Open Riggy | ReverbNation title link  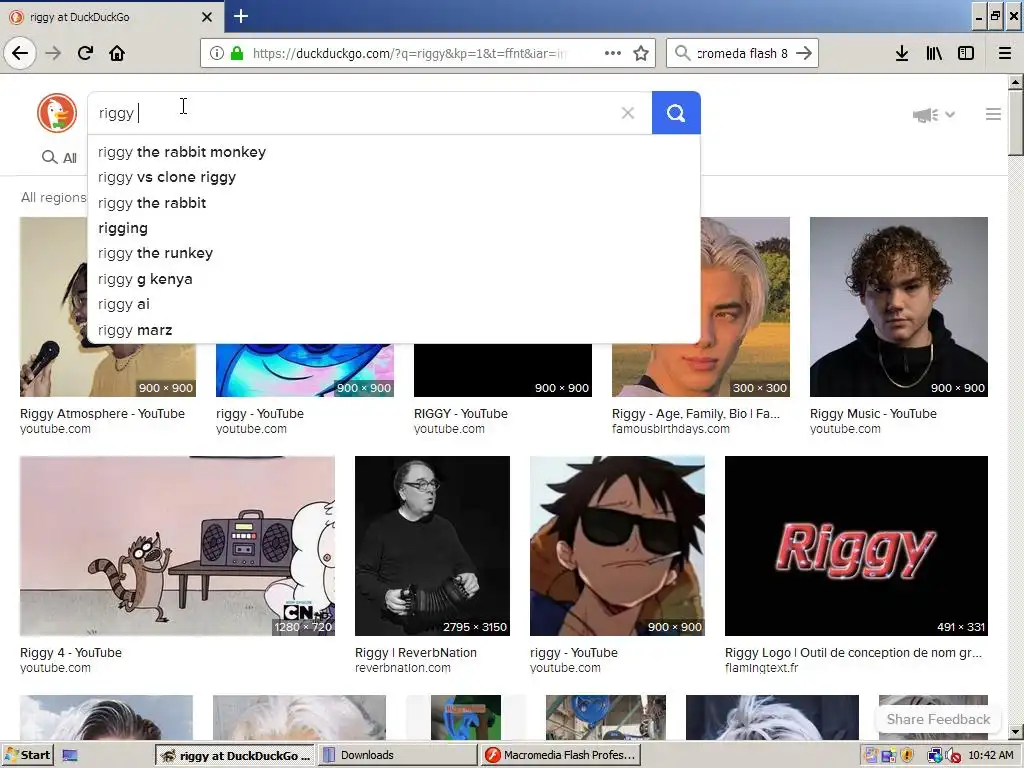pos(416,652)
